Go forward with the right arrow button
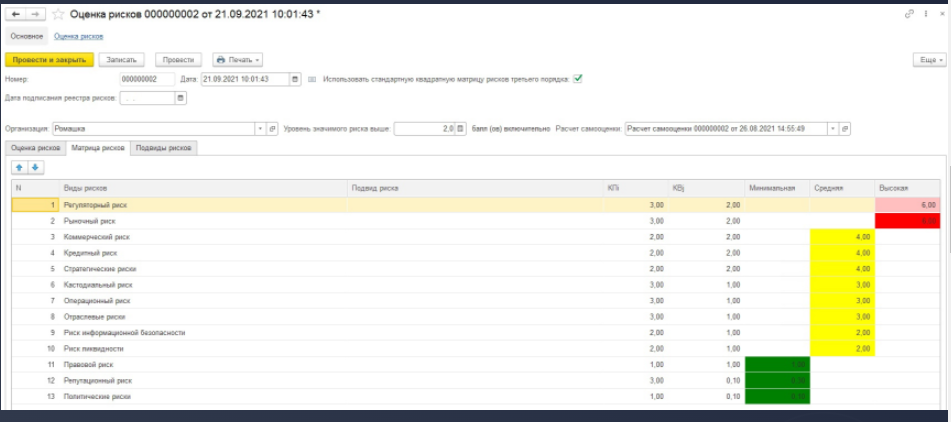Screen dimensions: 951x422 (x=35, y=13)
